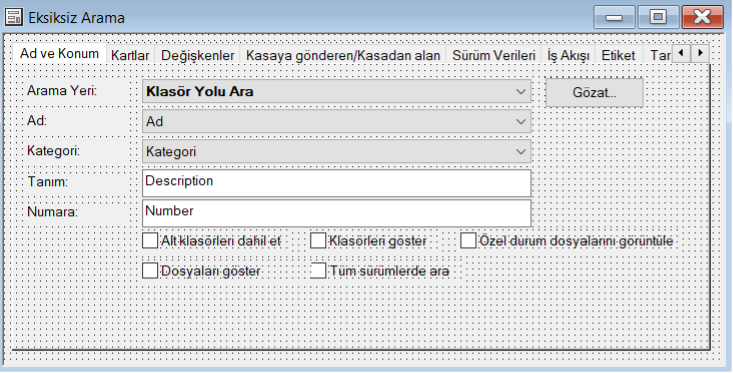Enable Alt klasörleri dahil et checkbox
The width and height of the screenshot is (733, 373).
tap(150, 241)
